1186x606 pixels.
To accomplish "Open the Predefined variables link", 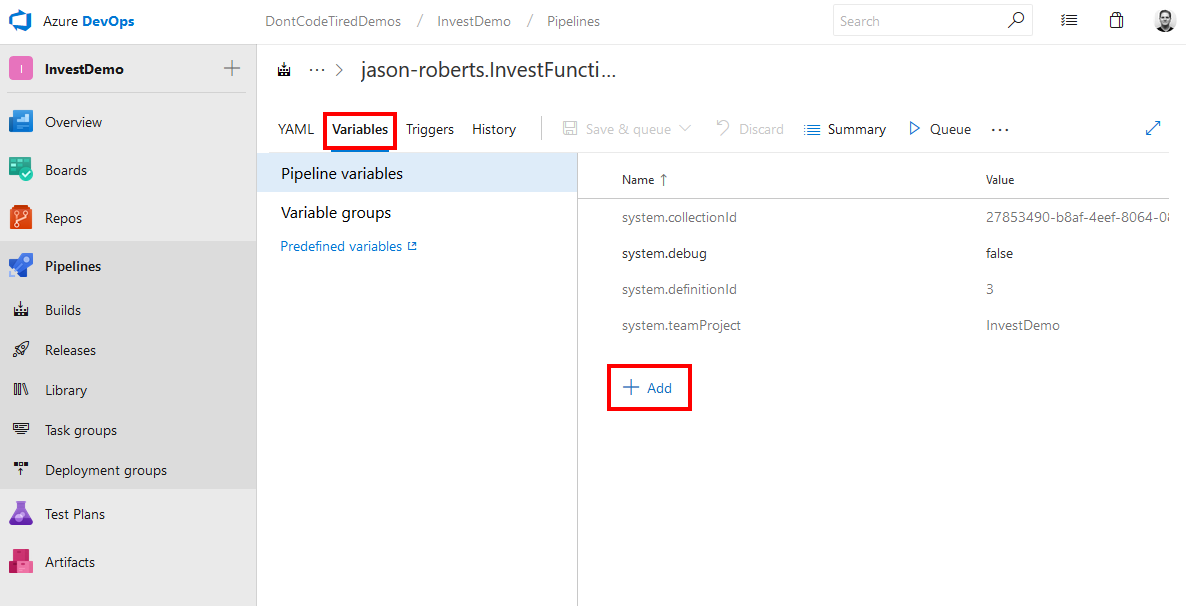I will pos(341,245).
